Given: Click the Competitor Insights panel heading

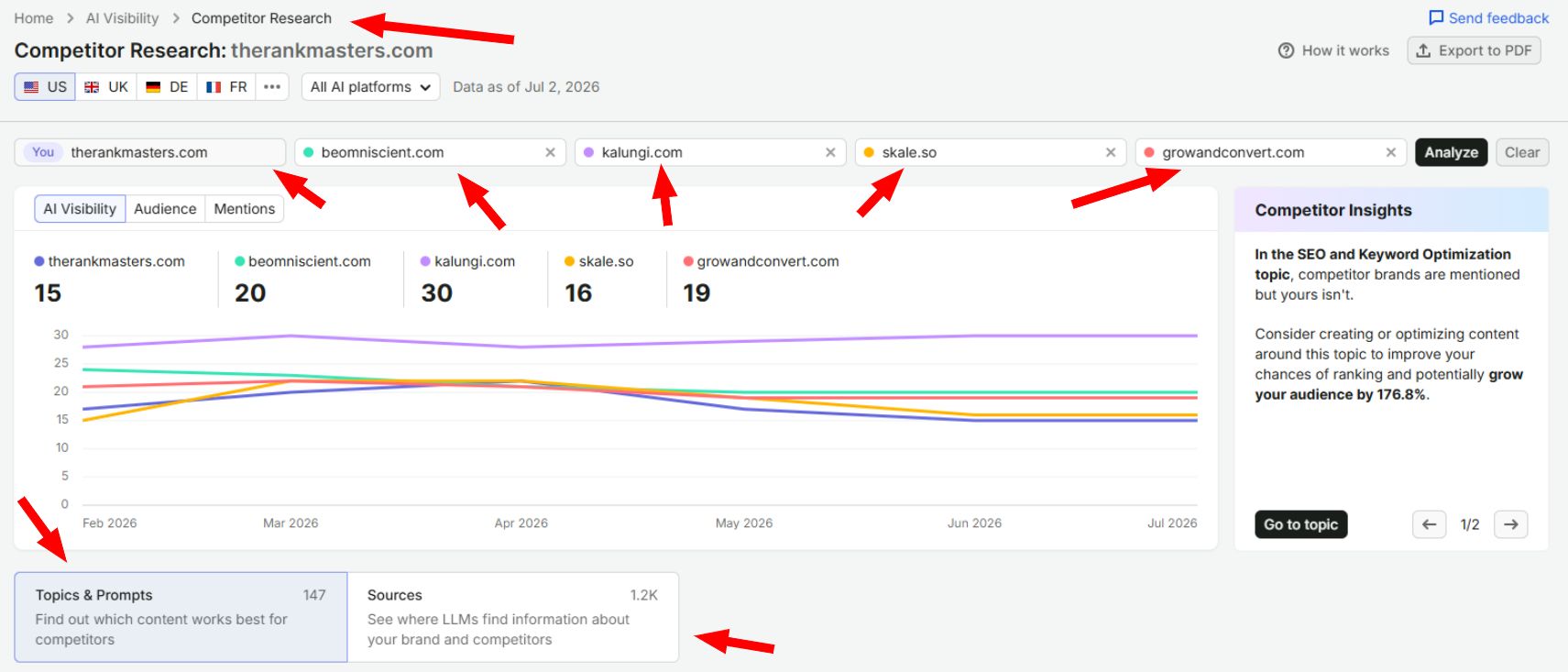Looking at the screenshot, I should click(x=1333, y=210).
